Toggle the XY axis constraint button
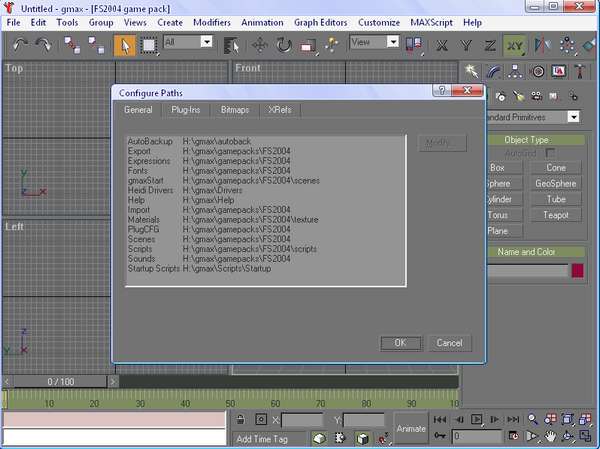 point(514,44)
